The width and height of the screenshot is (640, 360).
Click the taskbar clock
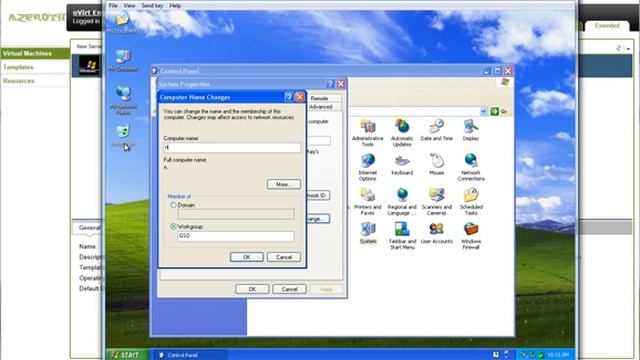pyautogui.click(x=558, y=355)
